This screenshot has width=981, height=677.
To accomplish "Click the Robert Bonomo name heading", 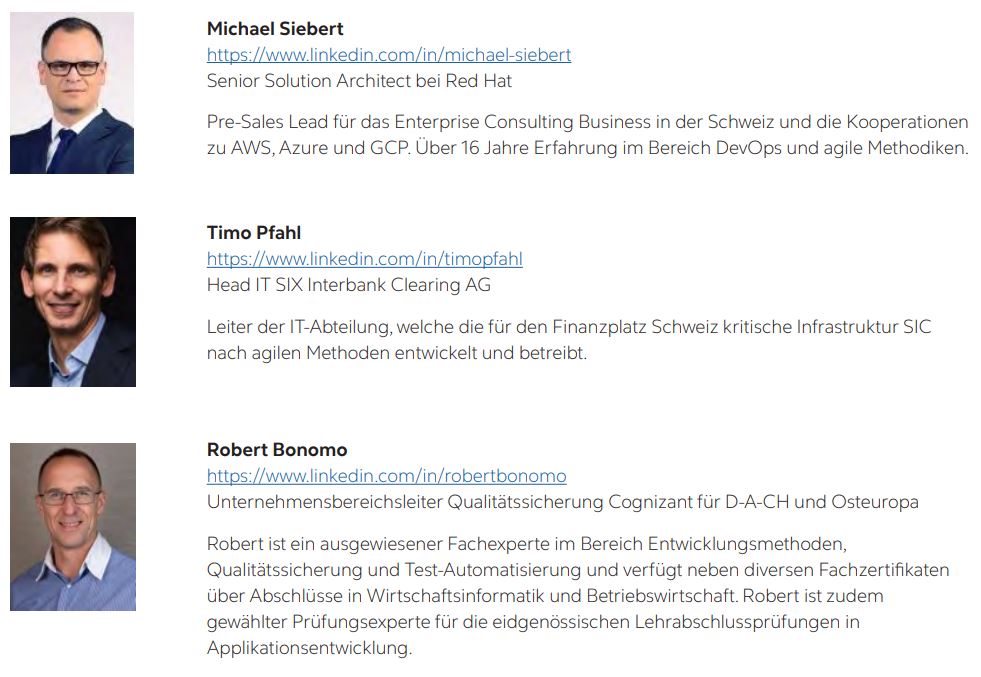I will (x=277, y=450).
